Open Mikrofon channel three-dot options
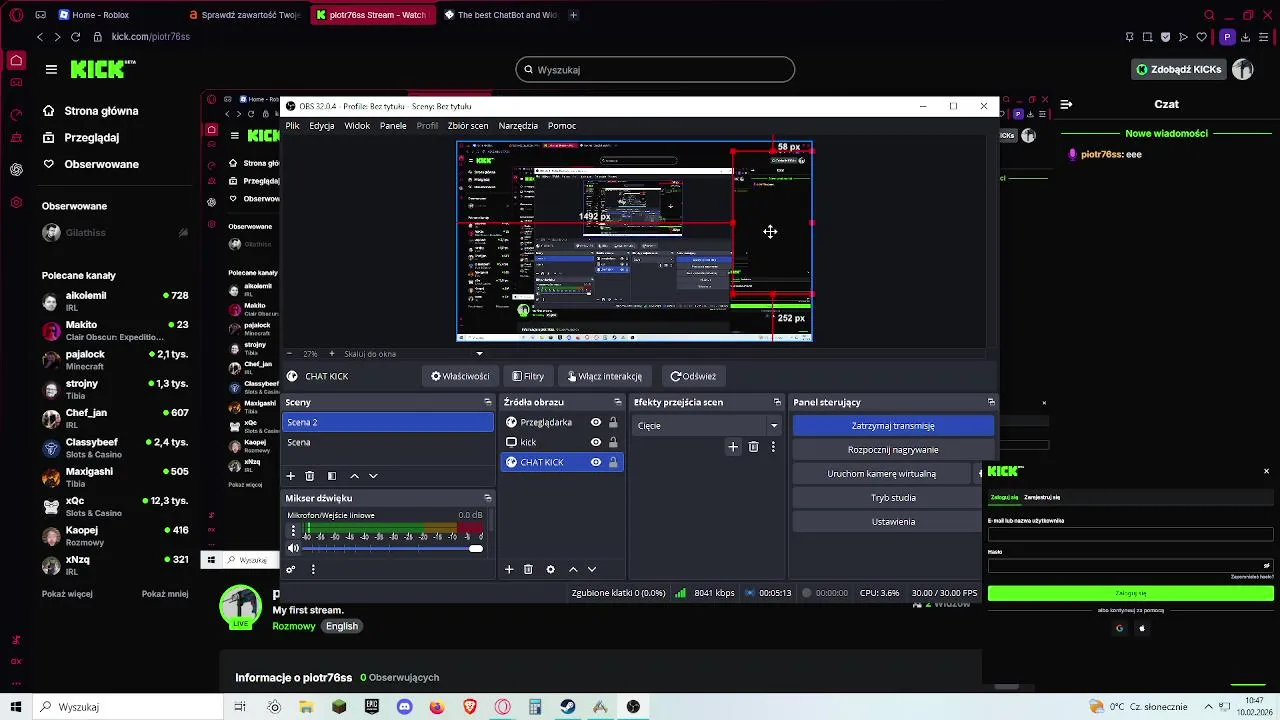 (x=293, y=531)
